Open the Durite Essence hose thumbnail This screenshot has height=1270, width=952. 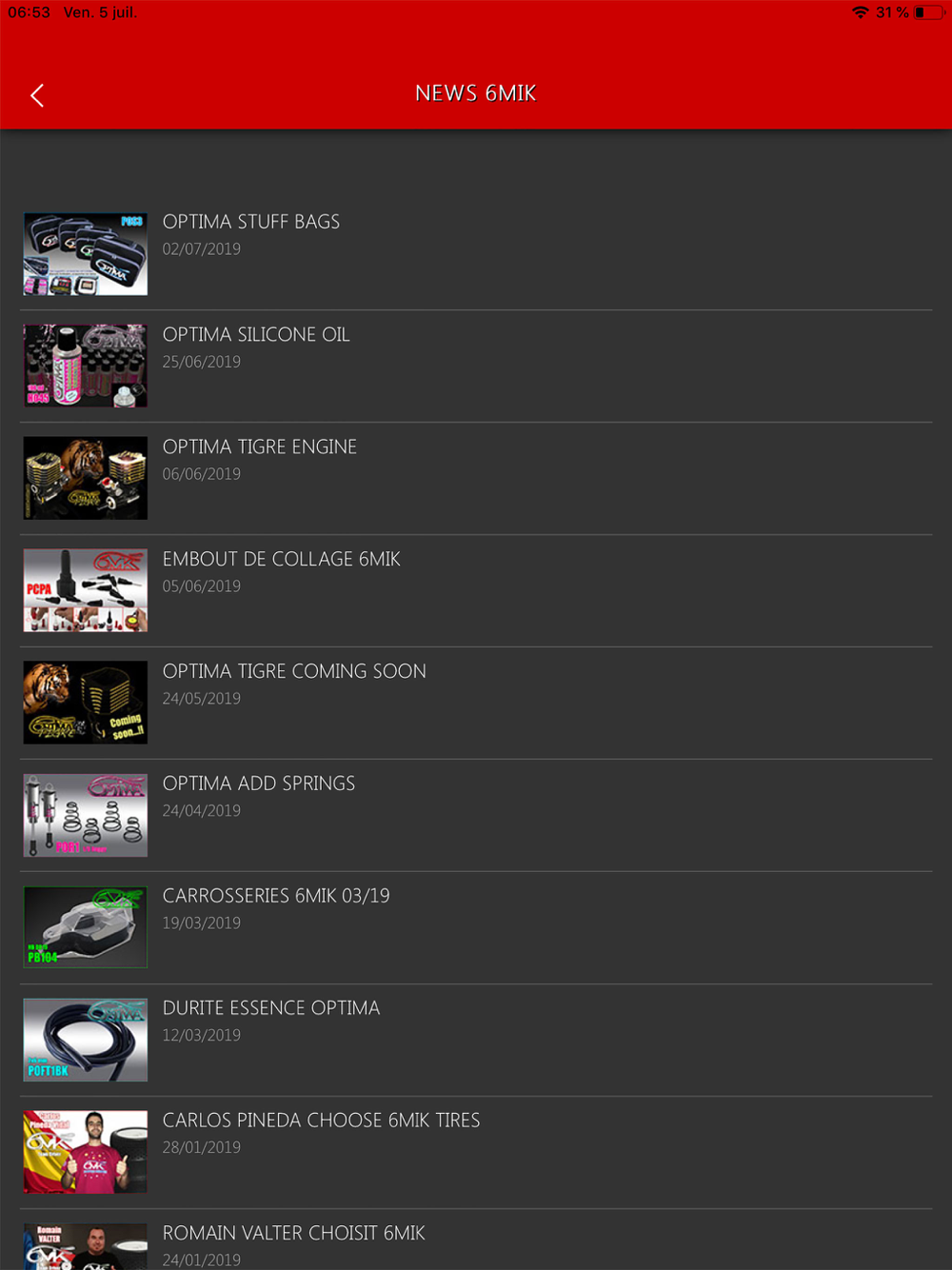pyautogui.click(x=86, y=1040)
